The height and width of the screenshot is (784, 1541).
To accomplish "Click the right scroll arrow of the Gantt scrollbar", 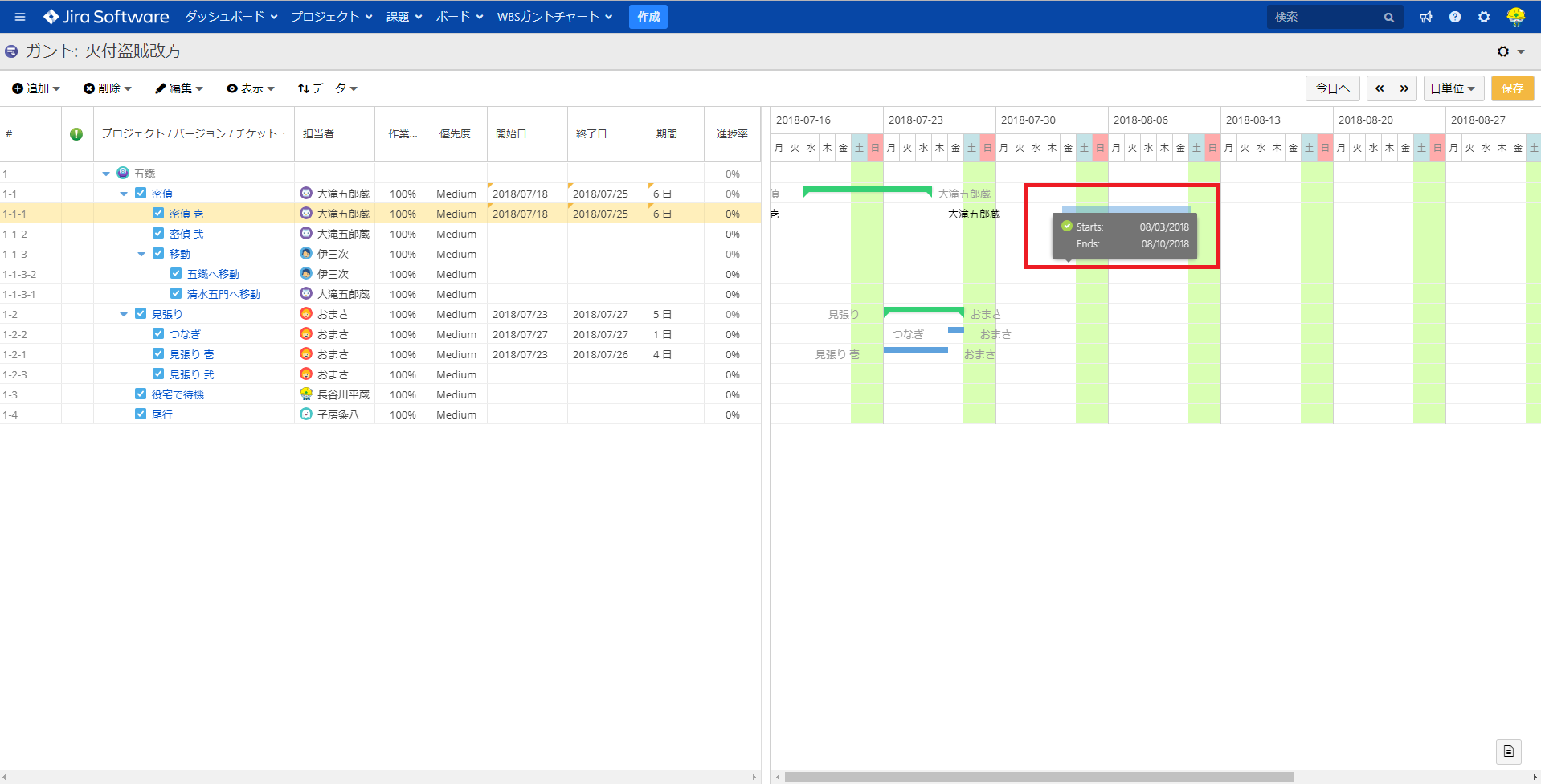I will (x=1535, y=778).
